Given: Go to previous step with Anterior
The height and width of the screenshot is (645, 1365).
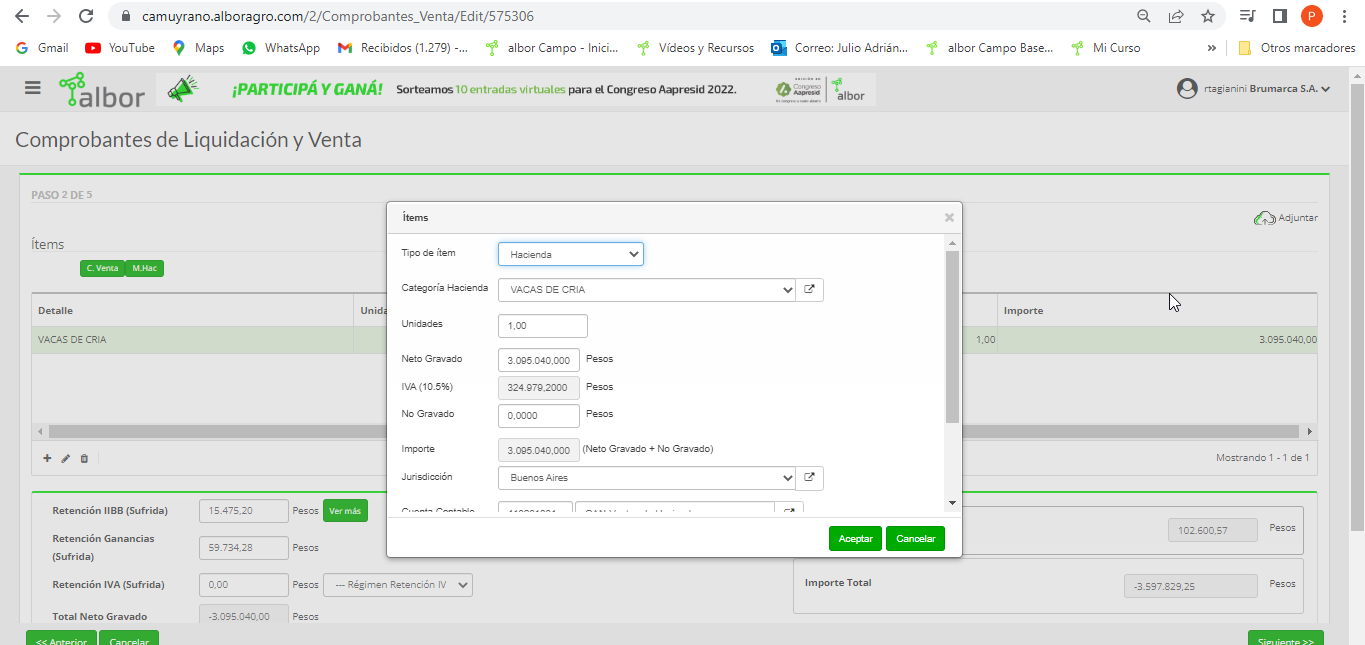Looking at the screenshot, I should coord(62,638).
